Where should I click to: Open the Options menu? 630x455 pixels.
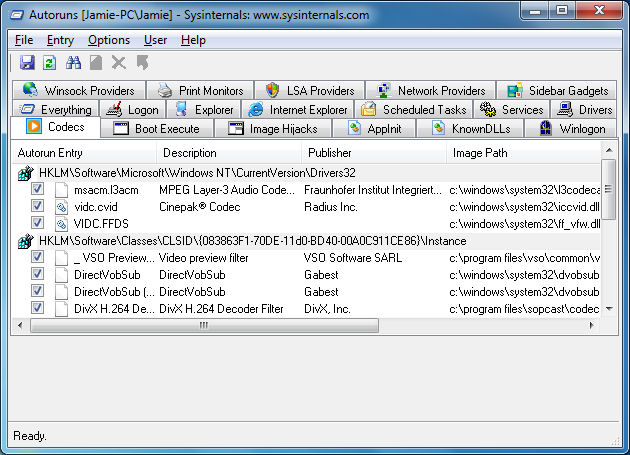[109, 40]
